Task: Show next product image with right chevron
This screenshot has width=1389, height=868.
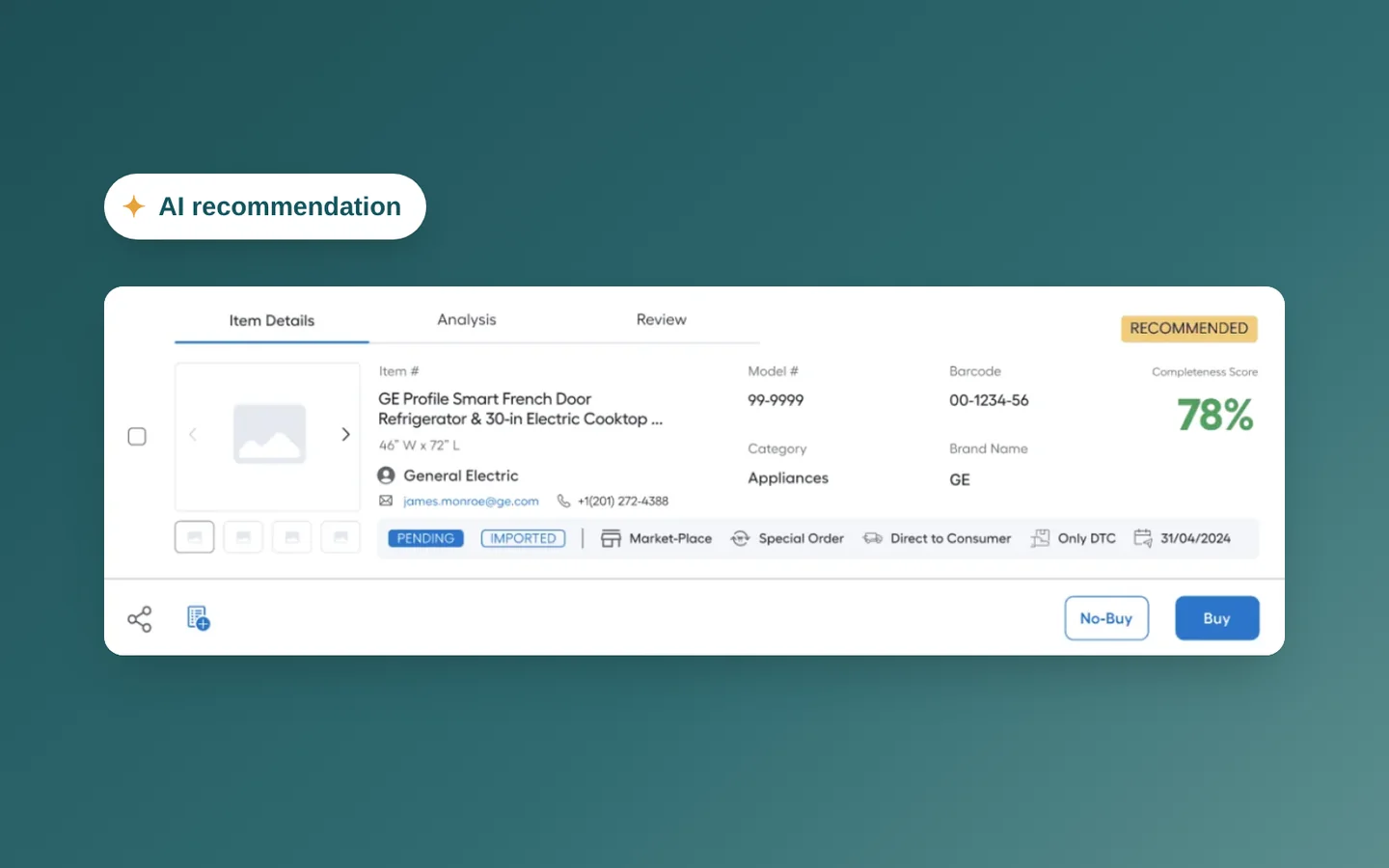Action: (x=345, y=435)
